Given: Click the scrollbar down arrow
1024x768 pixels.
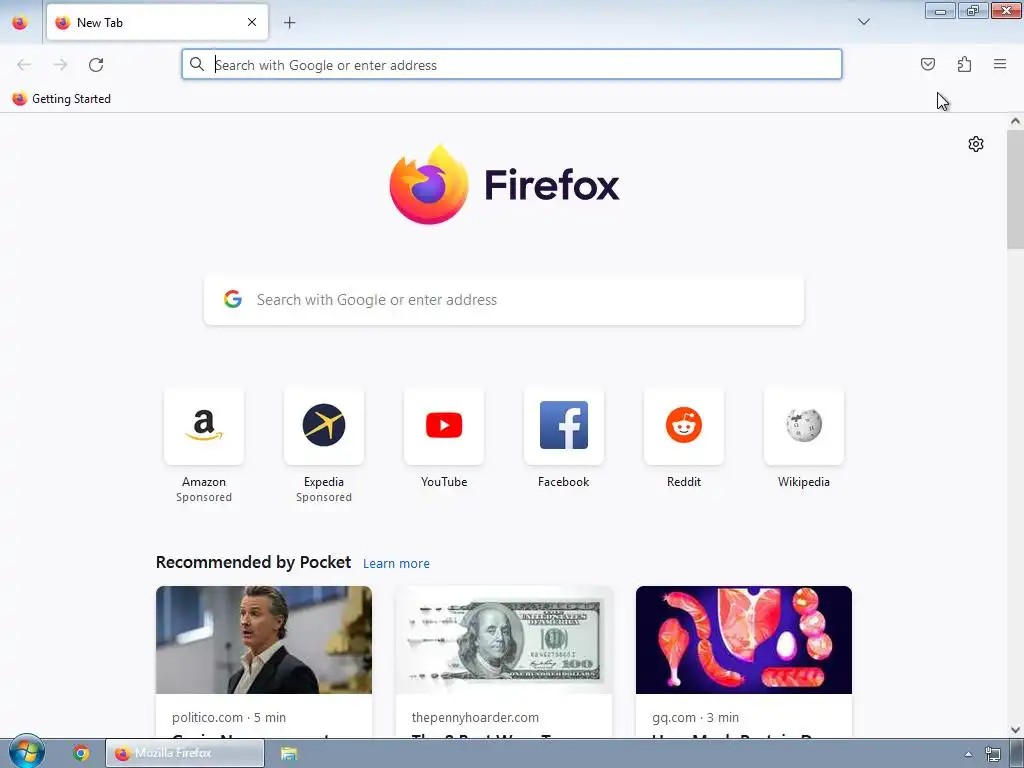Looking at the screenshot, I should pyautogui.click(x=1015, y=729).
